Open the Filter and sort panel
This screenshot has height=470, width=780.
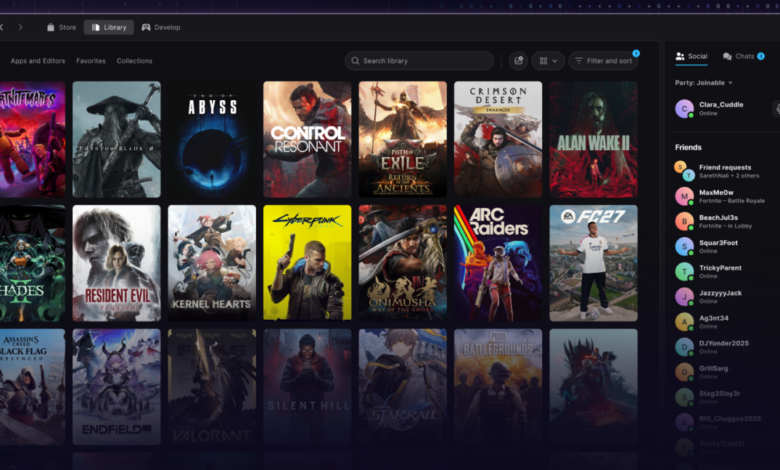(x=603, y=61)
